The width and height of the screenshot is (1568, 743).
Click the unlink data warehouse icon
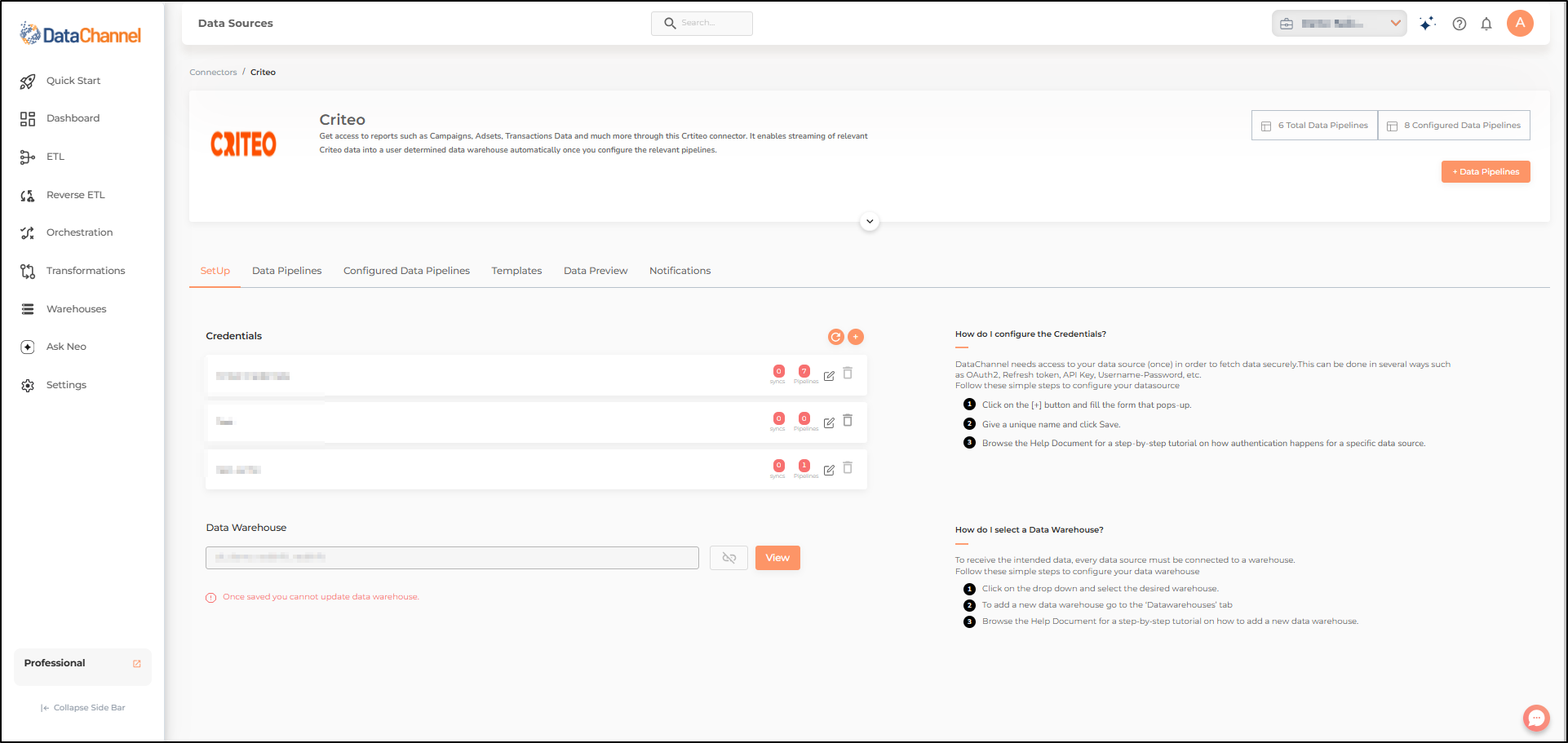click(729, 558)
